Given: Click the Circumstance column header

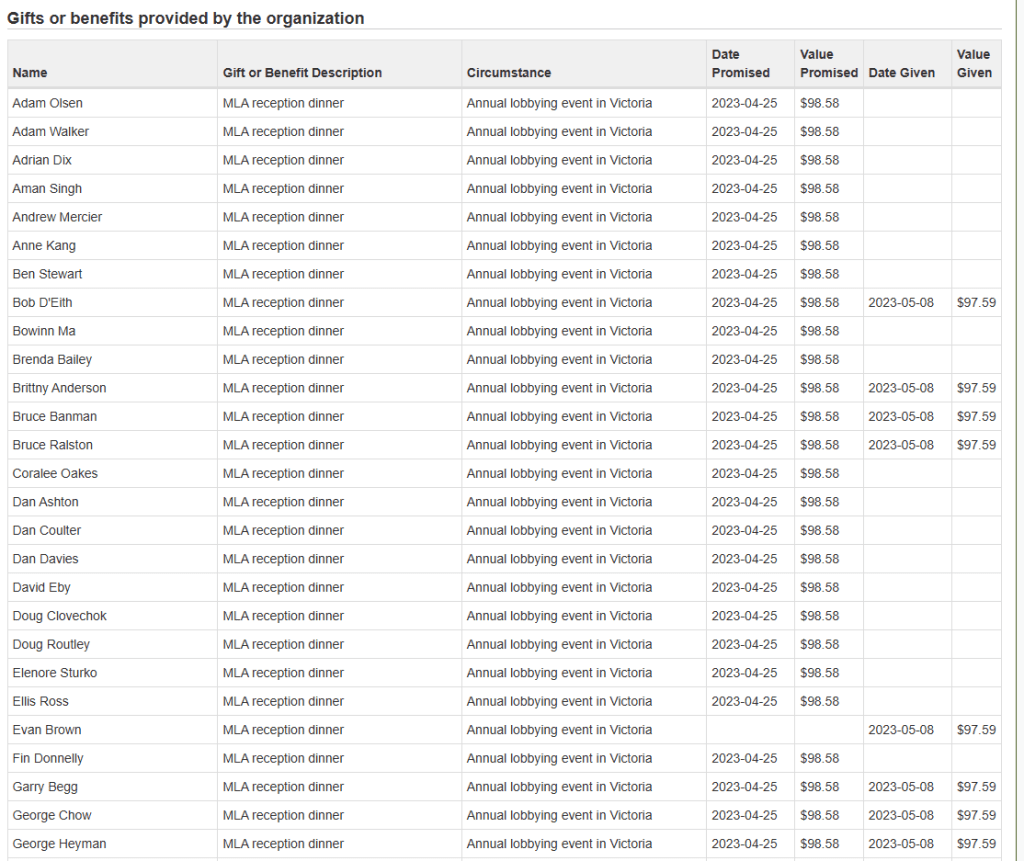Looking at the screenshot, I should (x=509, y=73).
